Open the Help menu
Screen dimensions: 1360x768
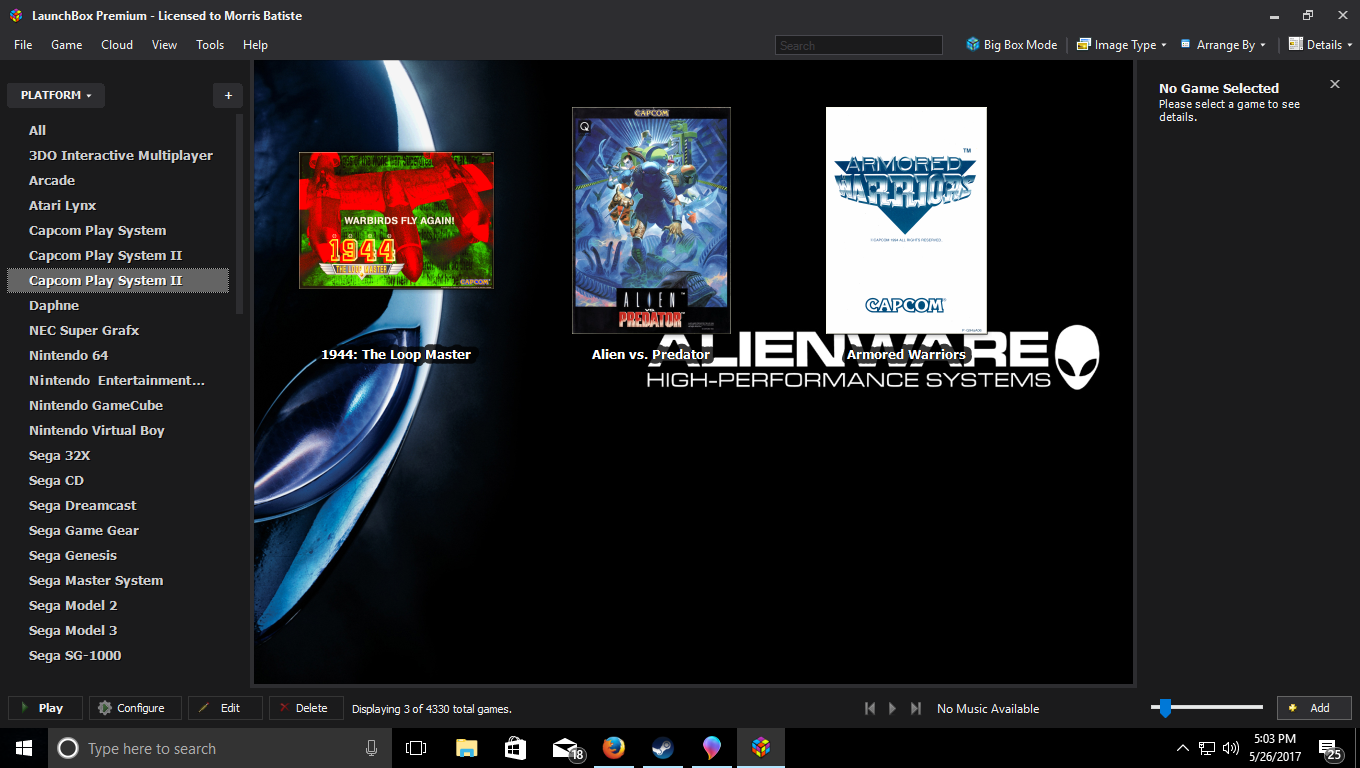(255, 45)
